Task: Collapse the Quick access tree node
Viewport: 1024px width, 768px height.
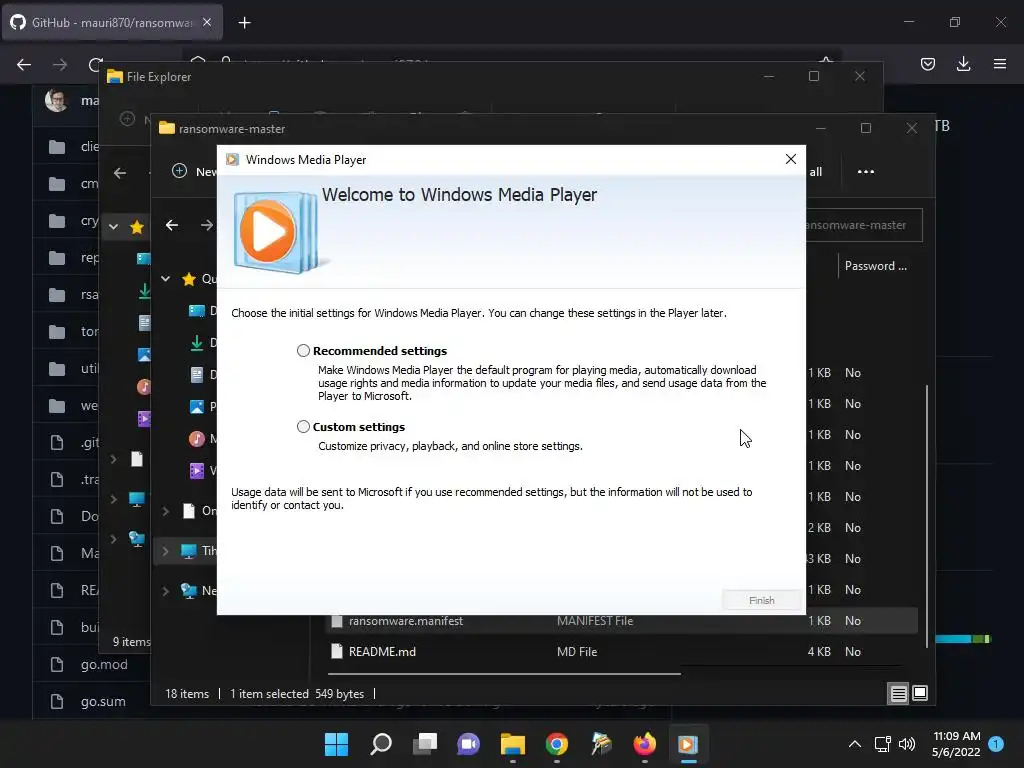Action: [x=166, y=279]
